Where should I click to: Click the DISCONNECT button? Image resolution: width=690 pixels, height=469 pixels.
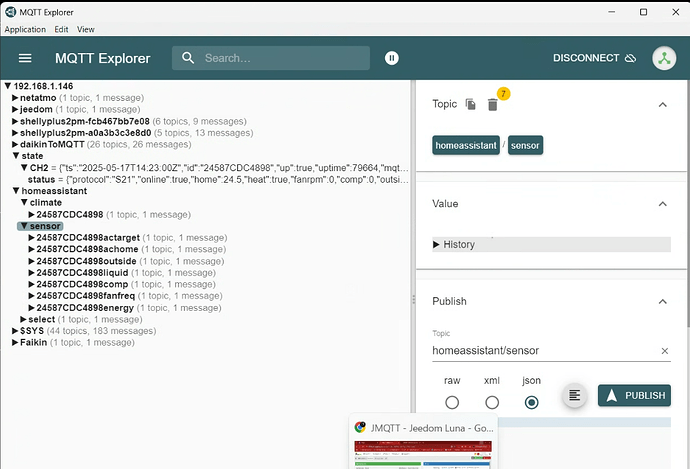(x=595, y=58)
